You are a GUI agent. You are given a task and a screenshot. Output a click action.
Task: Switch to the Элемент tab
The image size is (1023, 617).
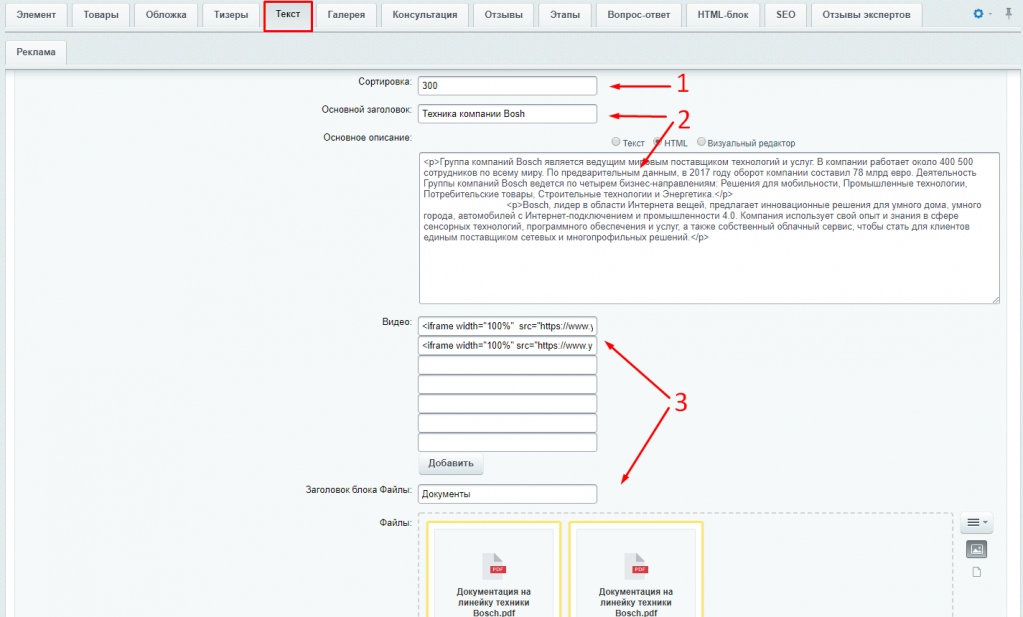tap(36, 14)
